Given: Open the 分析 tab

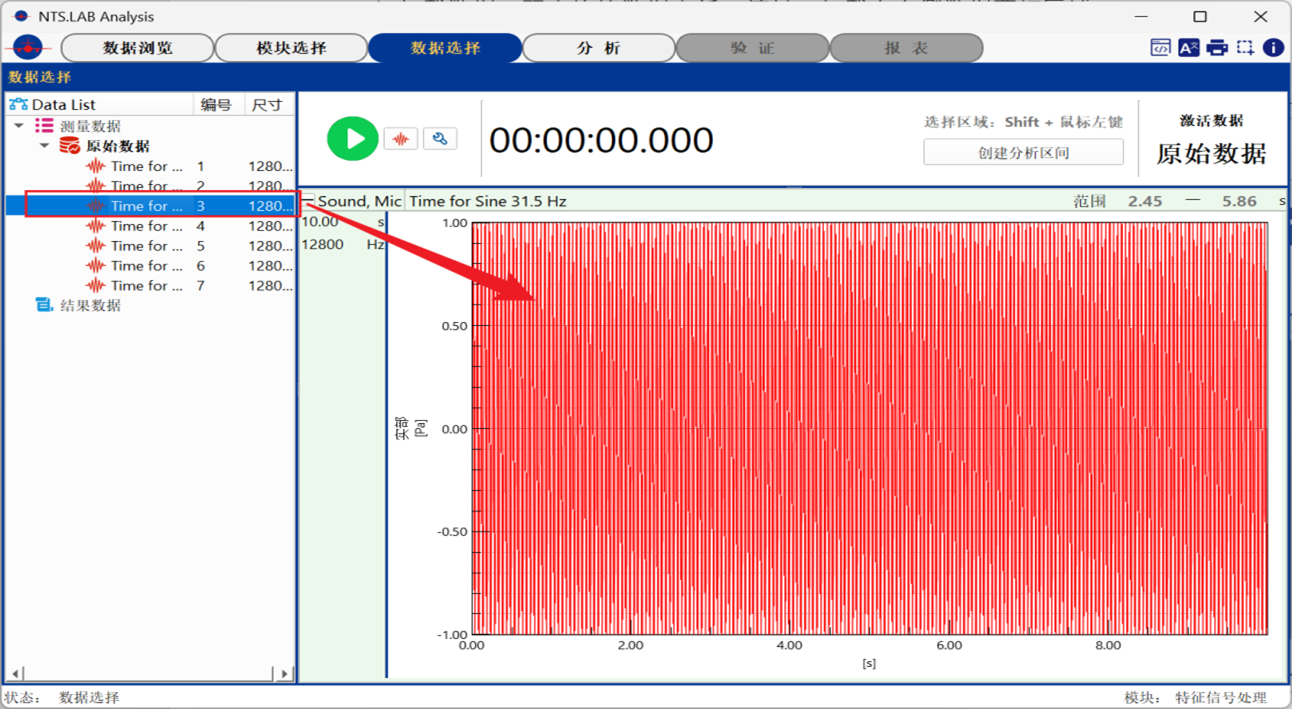Looking at the screenshot, I should pyautogui.click(x=598, y=48).
